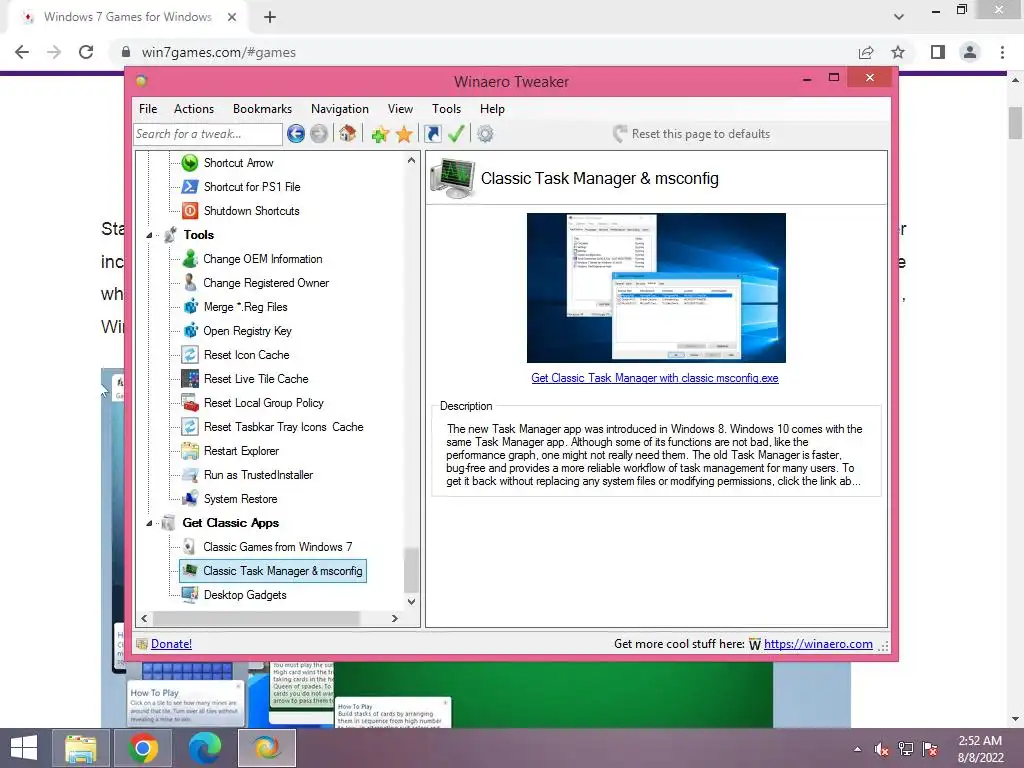Open Chrome three-dot menu
This screenshot has width=1024, height=768.
1002,52
